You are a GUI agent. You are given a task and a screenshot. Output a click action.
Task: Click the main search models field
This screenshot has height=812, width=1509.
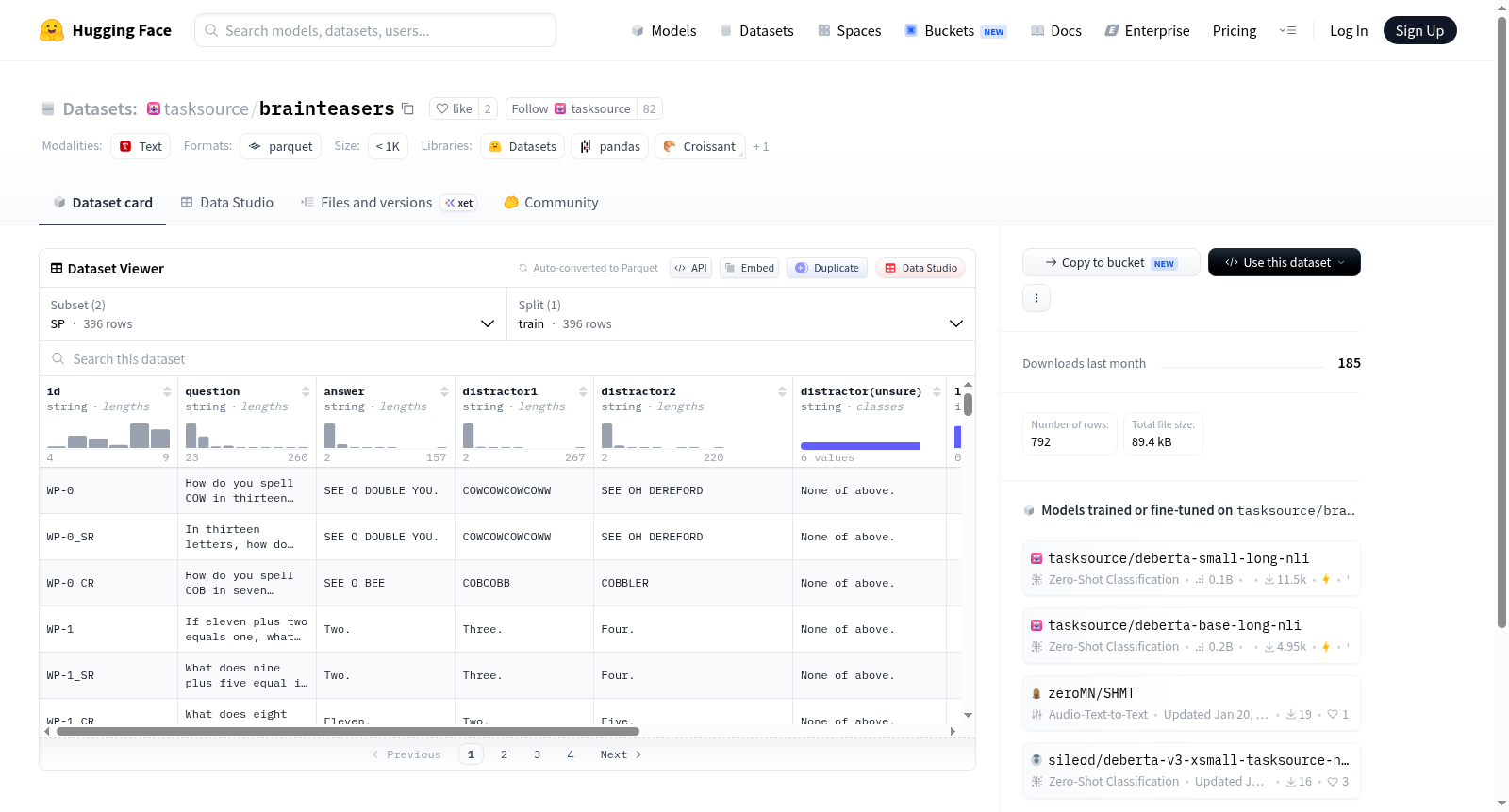[375, 30]
